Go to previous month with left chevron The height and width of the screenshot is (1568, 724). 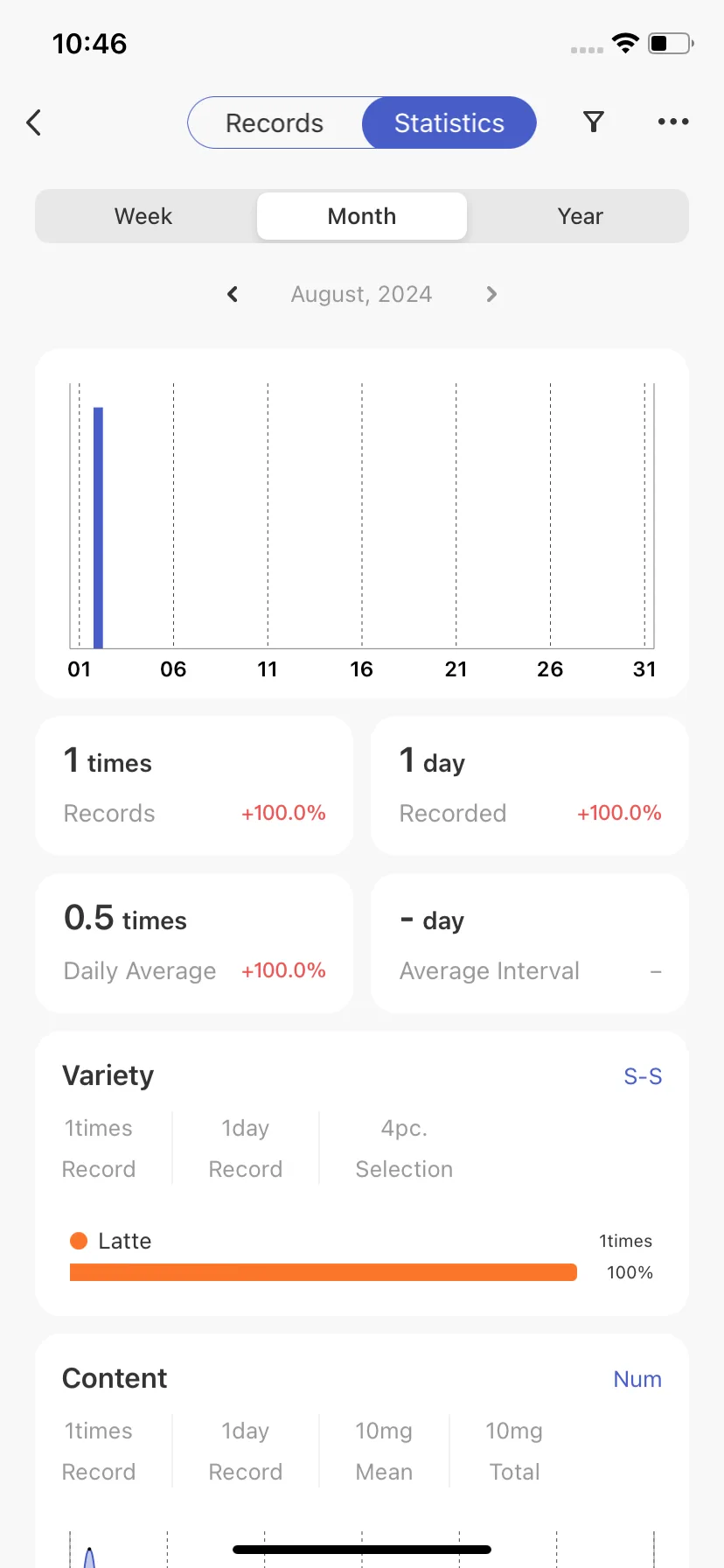[x=233, y=294]
